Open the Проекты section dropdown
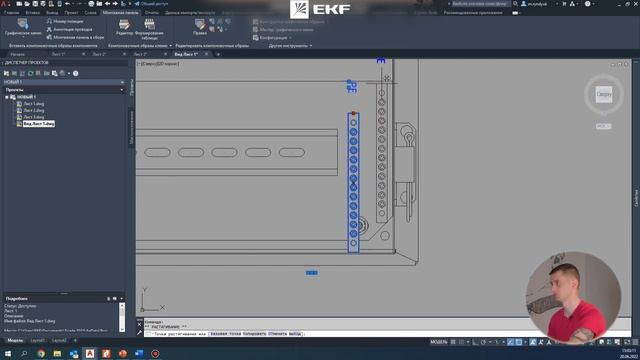The width and height of the screenshot is (640, 360). click(x=122, y=90)
